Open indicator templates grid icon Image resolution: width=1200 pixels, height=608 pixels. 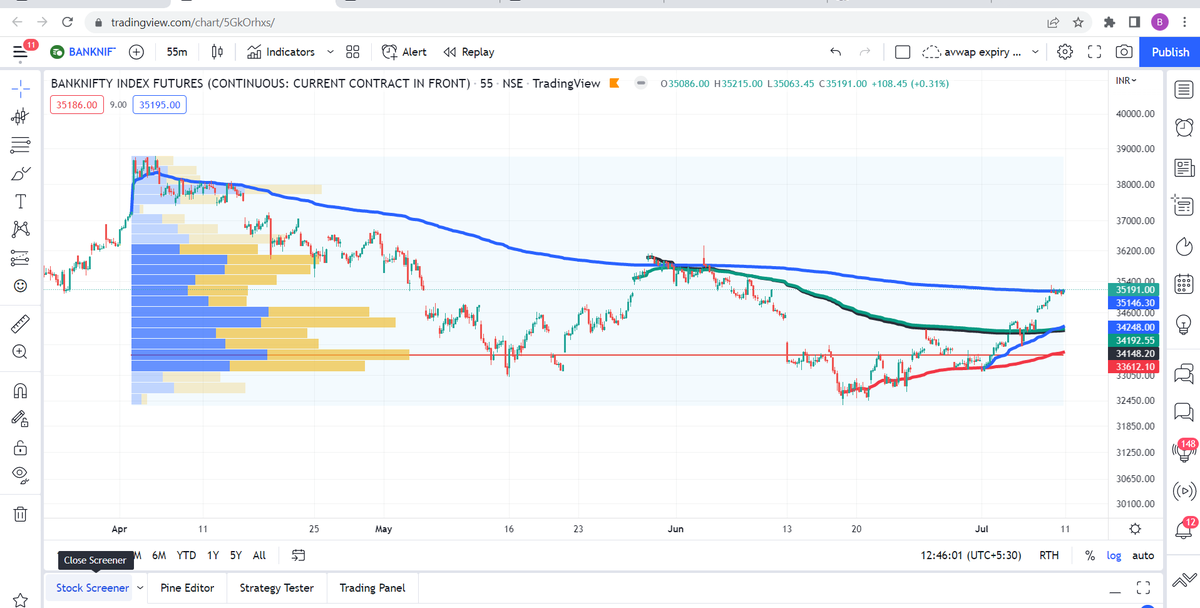click(352, 52)
